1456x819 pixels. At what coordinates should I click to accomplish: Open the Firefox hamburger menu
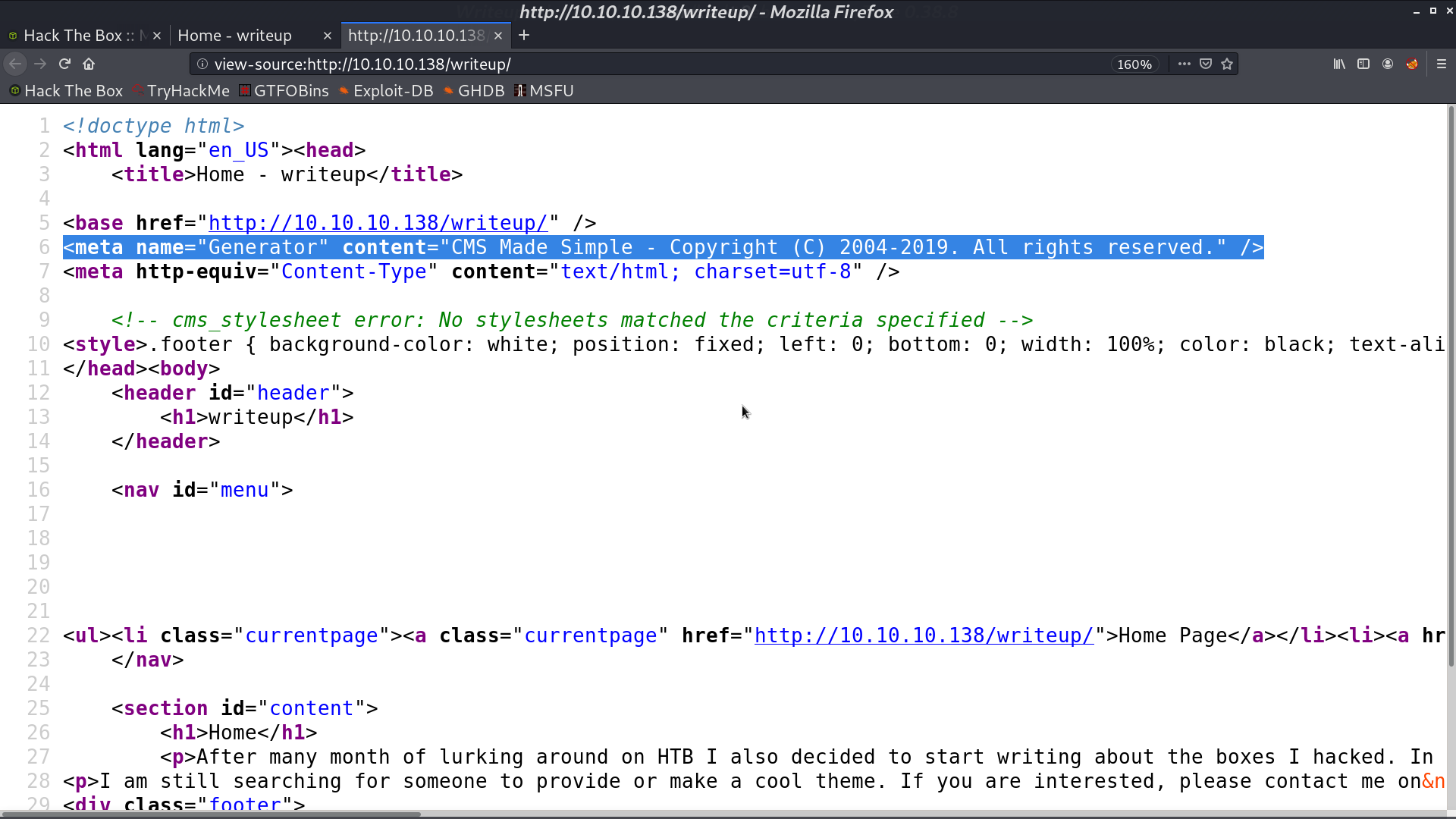1442,64
